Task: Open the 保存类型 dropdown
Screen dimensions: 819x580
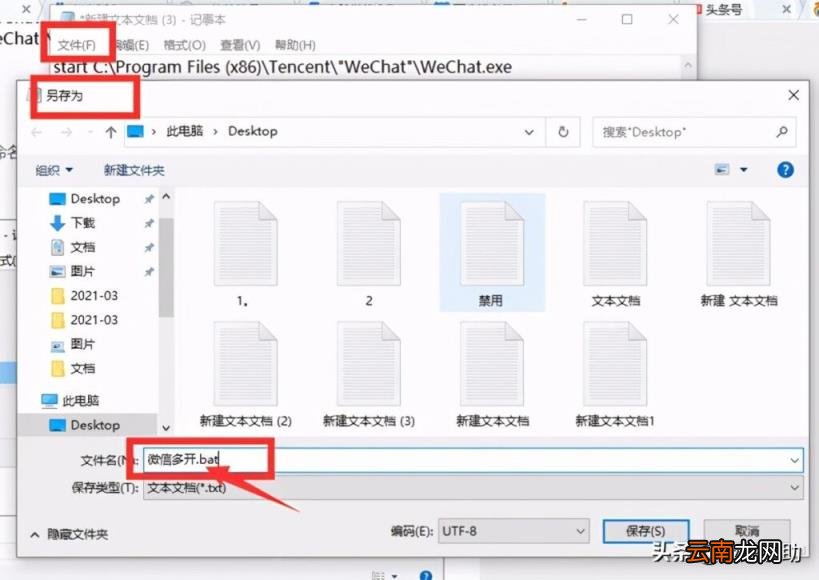Action: 473,488
